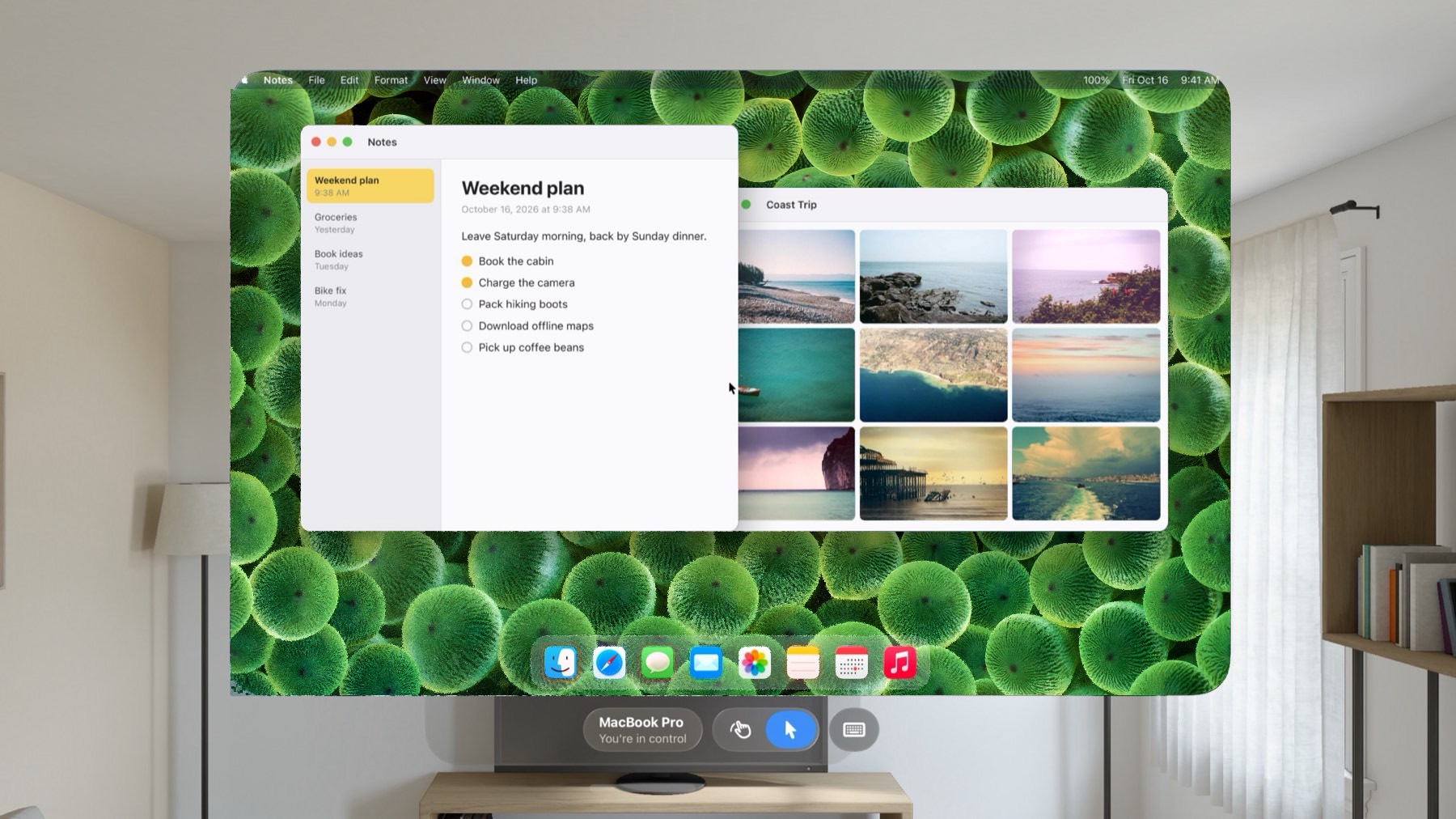The width and height of the screenshot is (1456, 819).
Task: Open the boat wake photo in Coast Trip
Action: pyautogui.click(x=1086, y=473)
